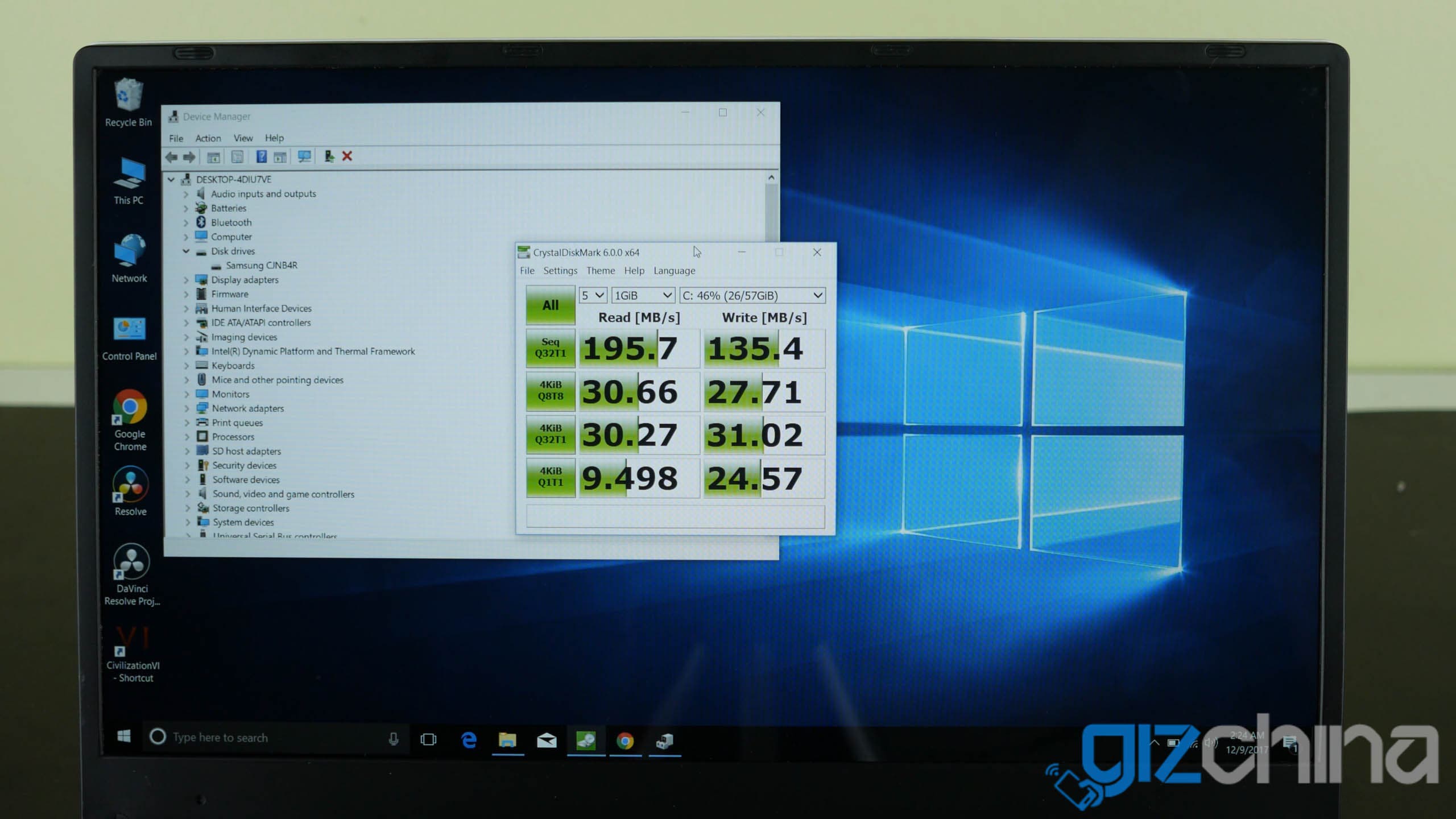Click the 24.57 write result value
Viewport: 1456px width, 819px height.
pos(764,478)
